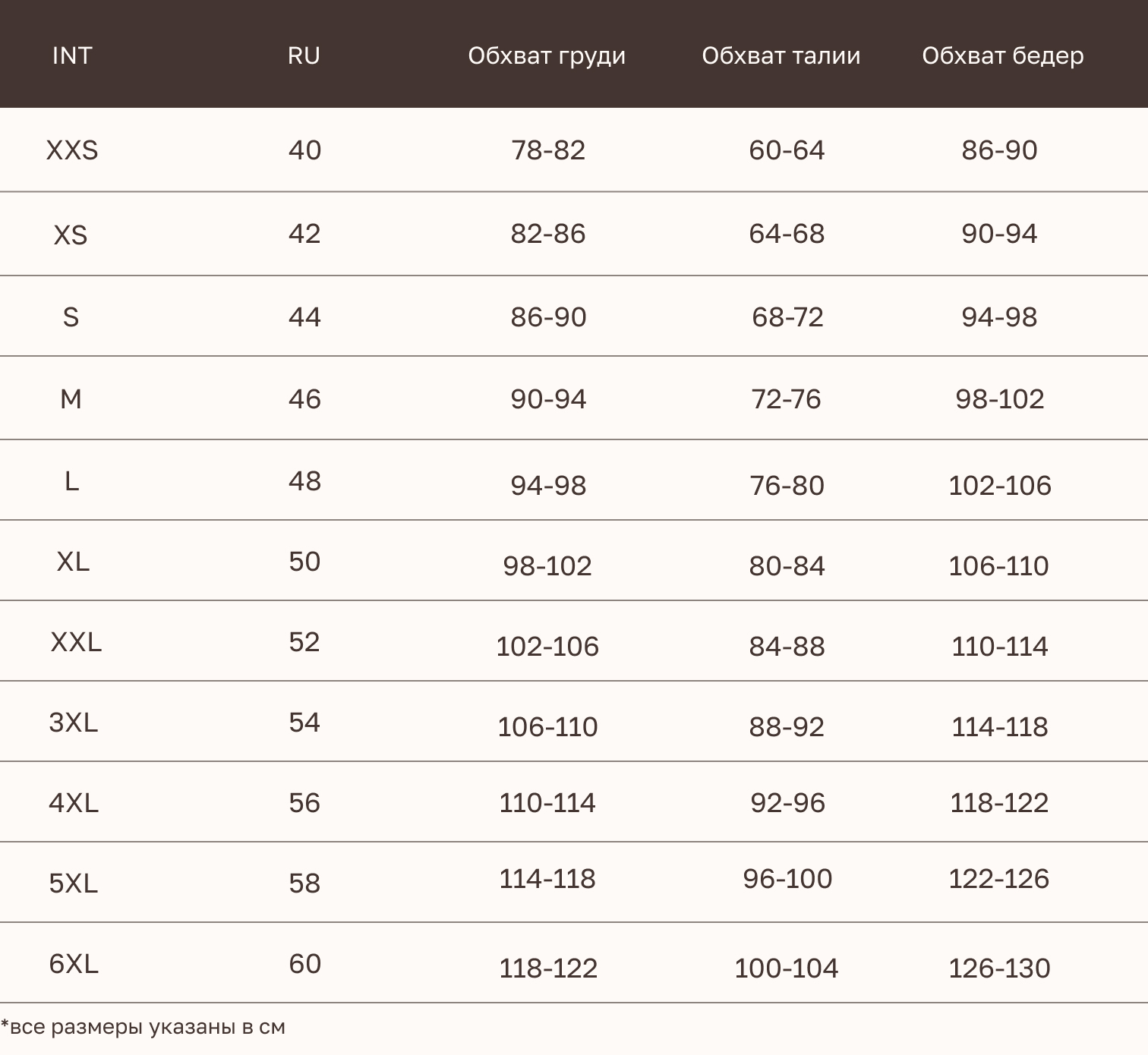Click waist value 80-84 in XL row
The width and height of the screenshot is (1148, 1055).
787,565
